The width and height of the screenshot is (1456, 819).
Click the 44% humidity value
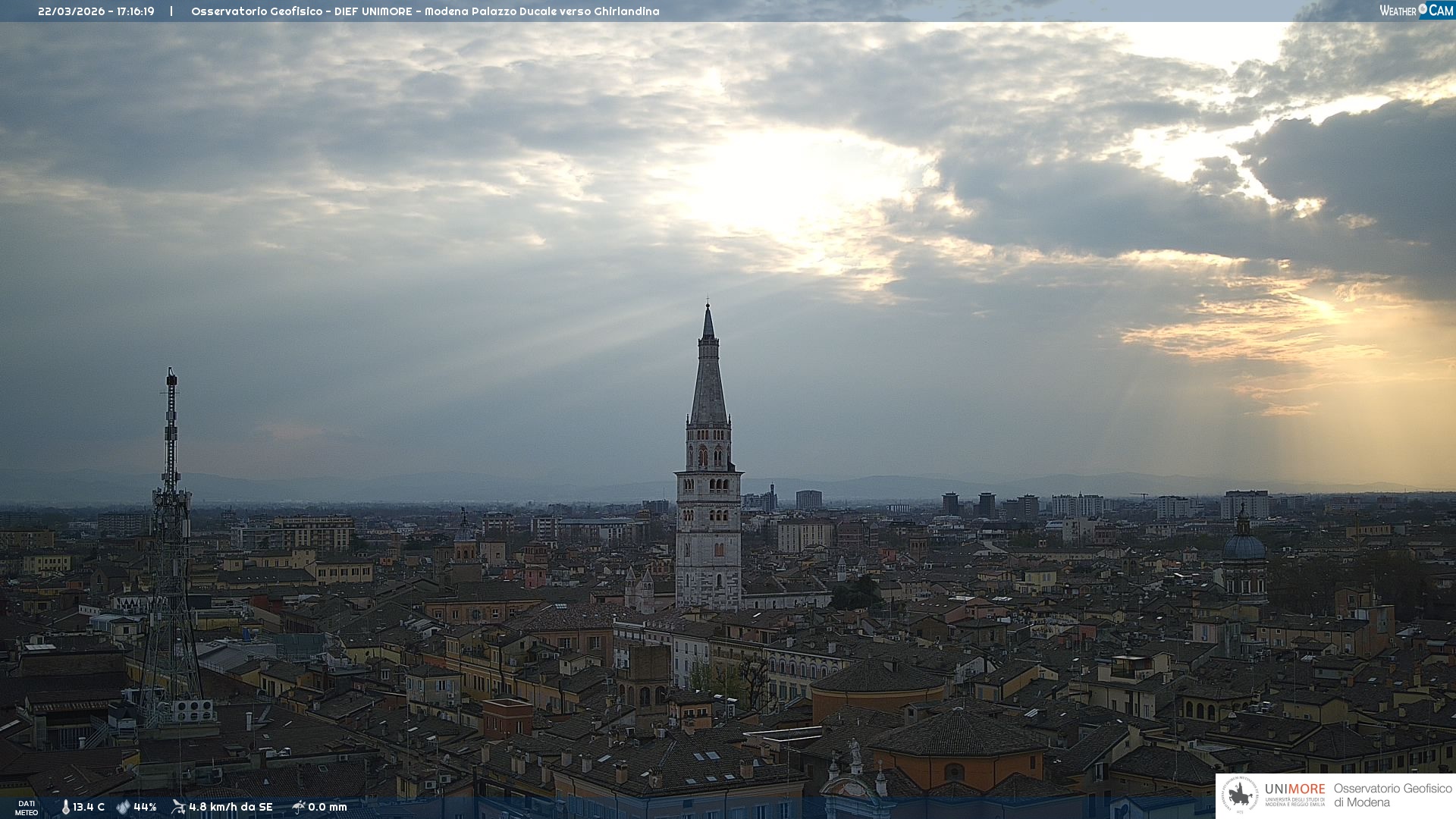pyautogui.click(x=145, y=807)
